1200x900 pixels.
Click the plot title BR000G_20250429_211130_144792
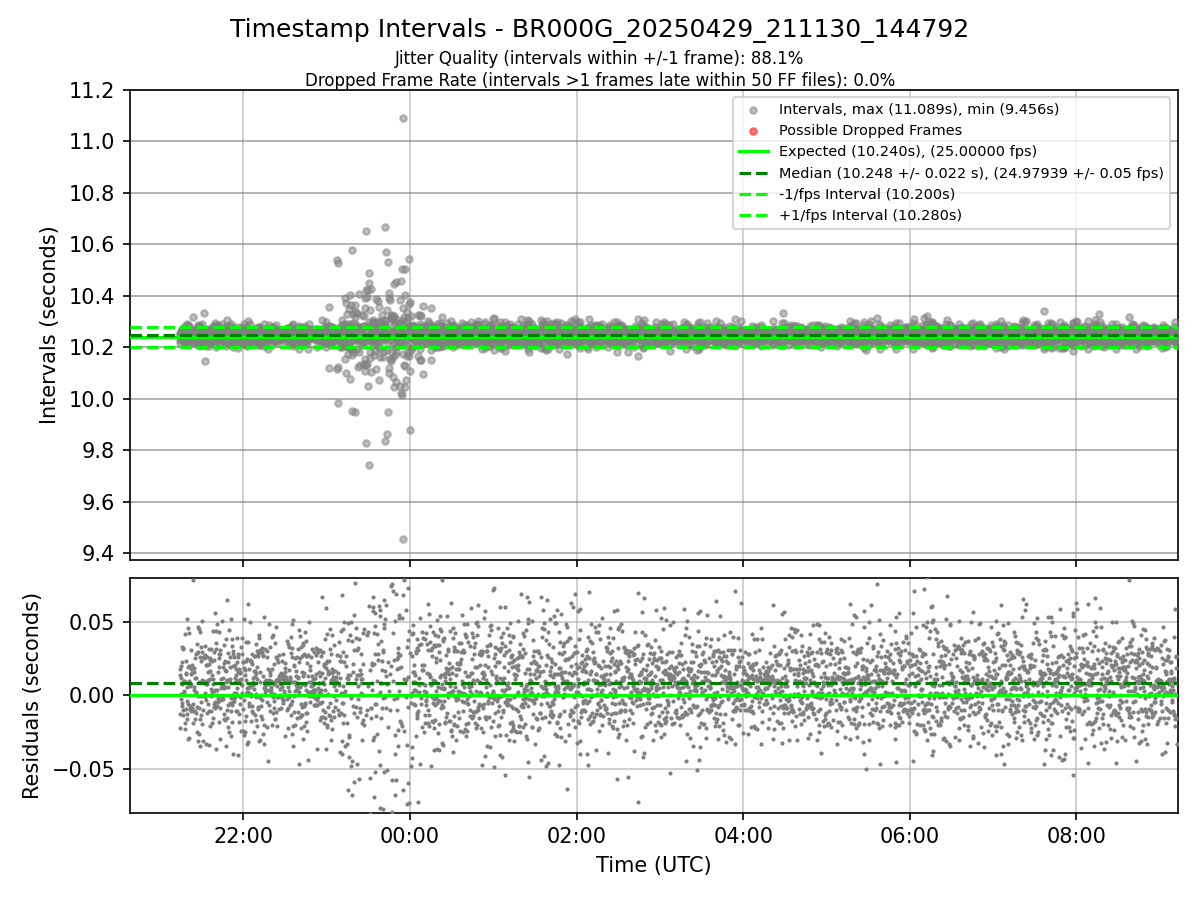click(x=599, y=29)
